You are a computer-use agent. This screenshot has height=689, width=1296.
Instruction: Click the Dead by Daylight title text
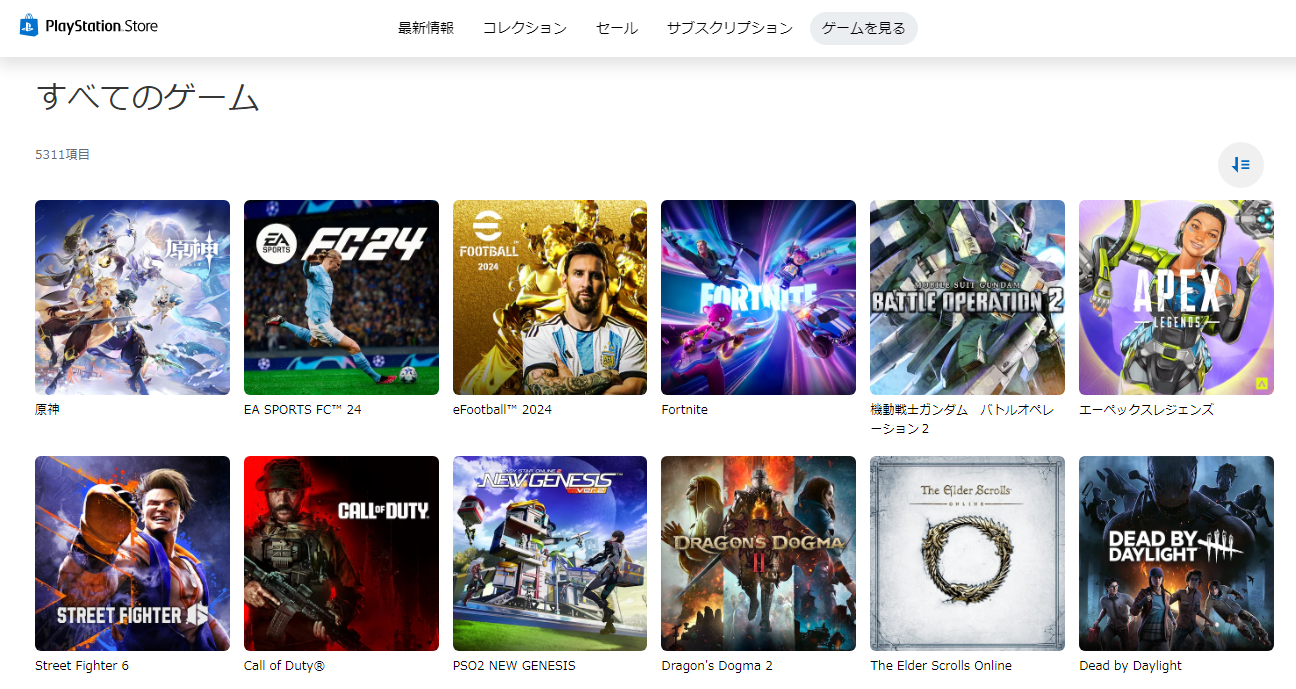click(1130, 666)
